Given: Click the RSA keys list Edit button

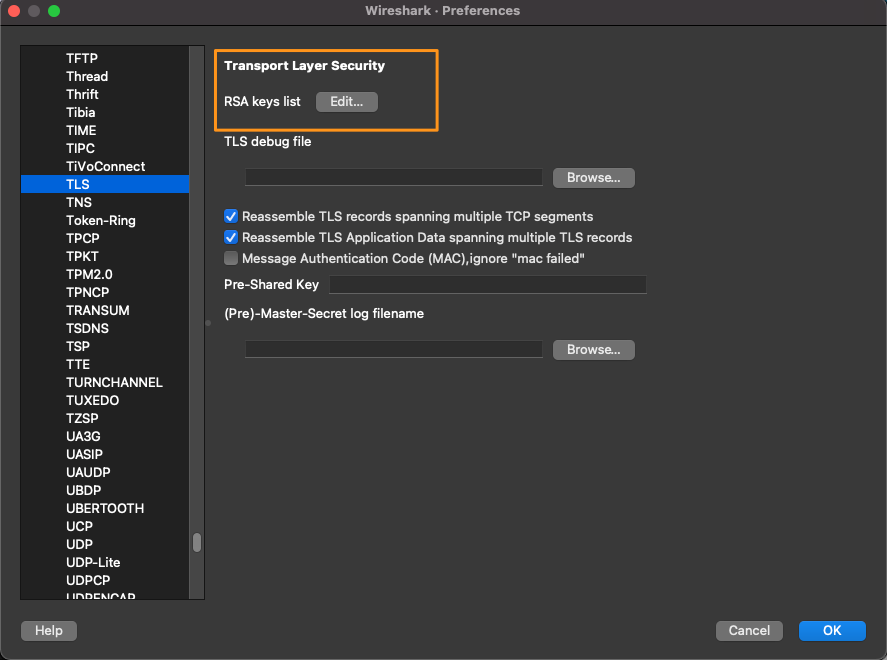Looking at the screenshot, I should (x=346, y=102).
